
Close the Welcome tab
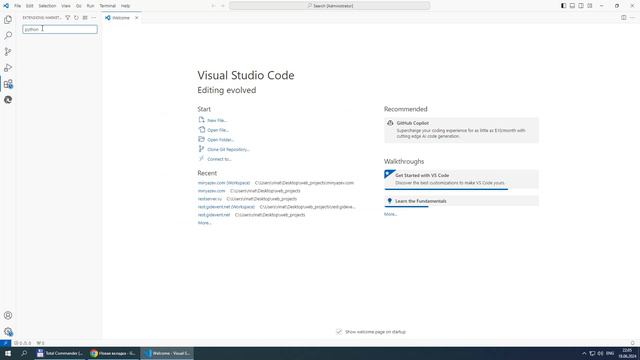pyautogui.click(x=136, y=18)
